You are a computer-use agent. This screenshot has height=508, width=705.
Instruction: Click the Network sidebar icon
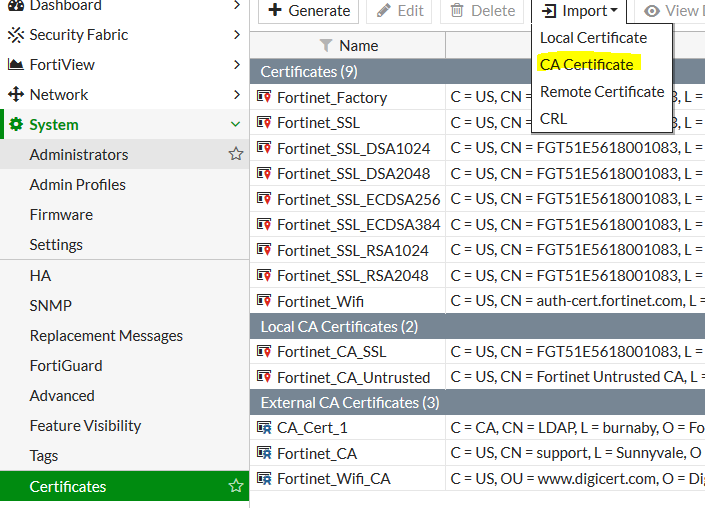[x=15, y=95]
